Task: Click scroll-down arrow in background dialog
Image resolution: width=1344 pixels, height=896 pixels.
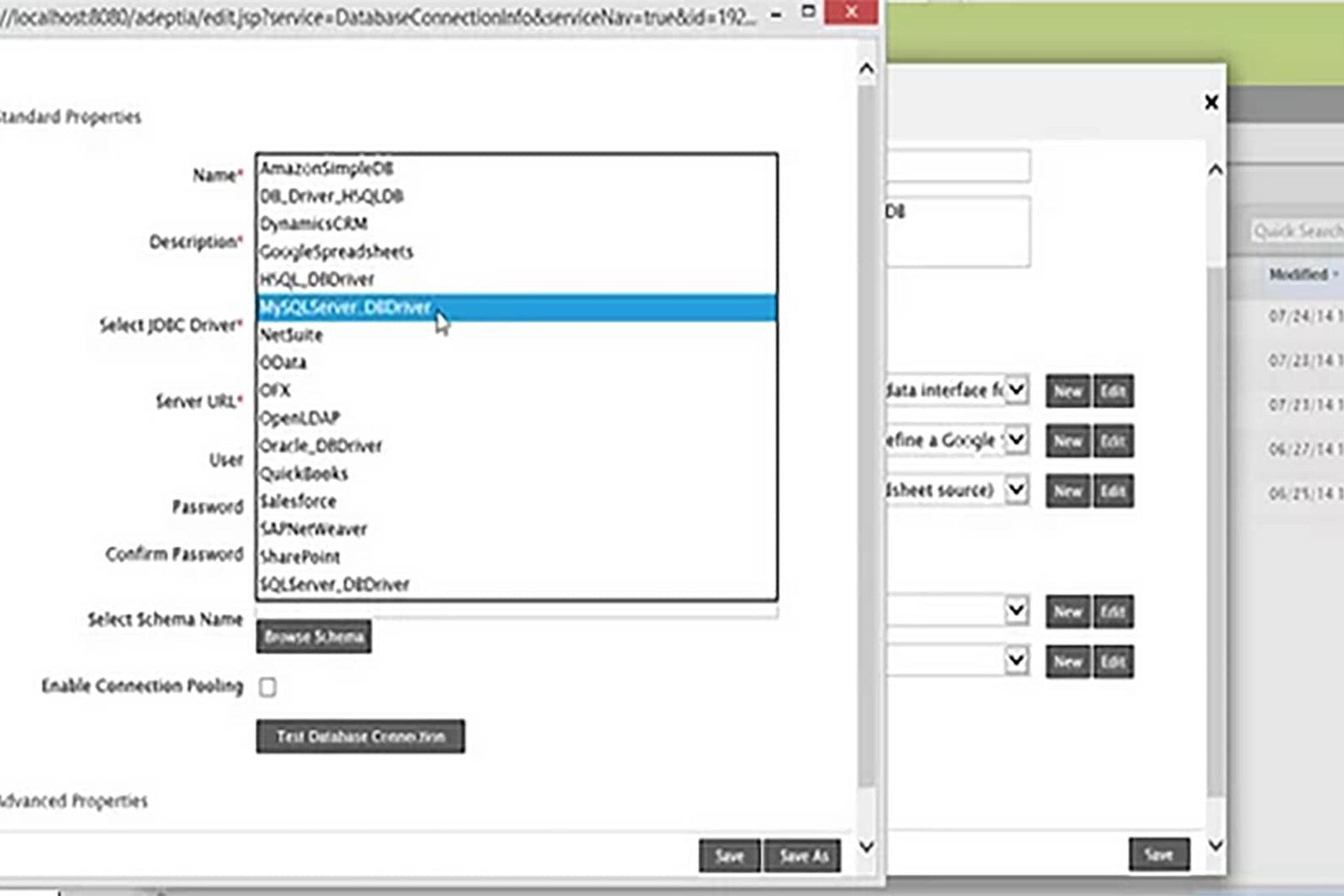Action: click(x=1215, y=845)
